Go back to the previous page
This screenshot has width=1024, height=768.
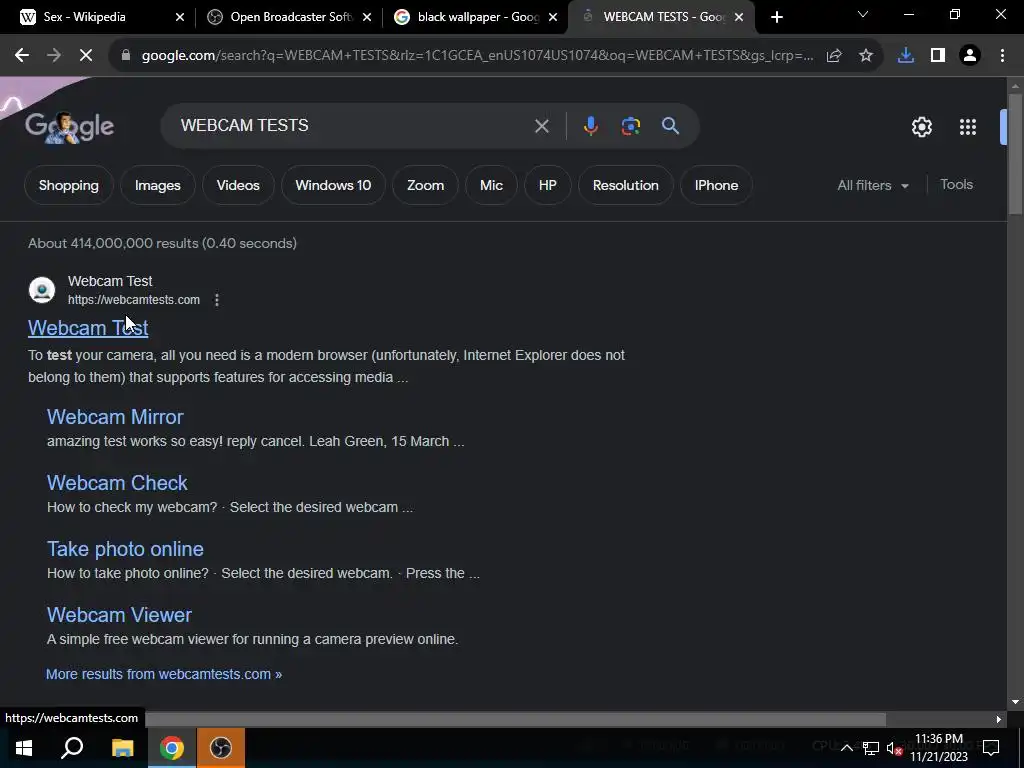coord(22,56)
